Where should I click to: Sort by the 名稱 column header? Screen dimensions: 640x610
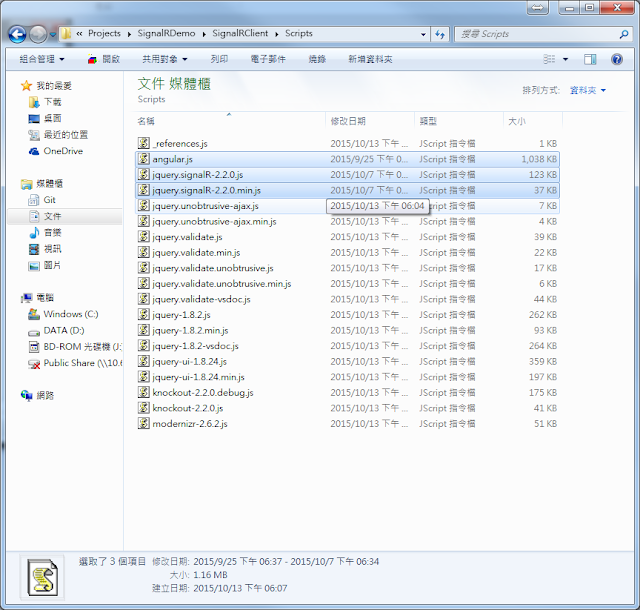click(230, 121)
